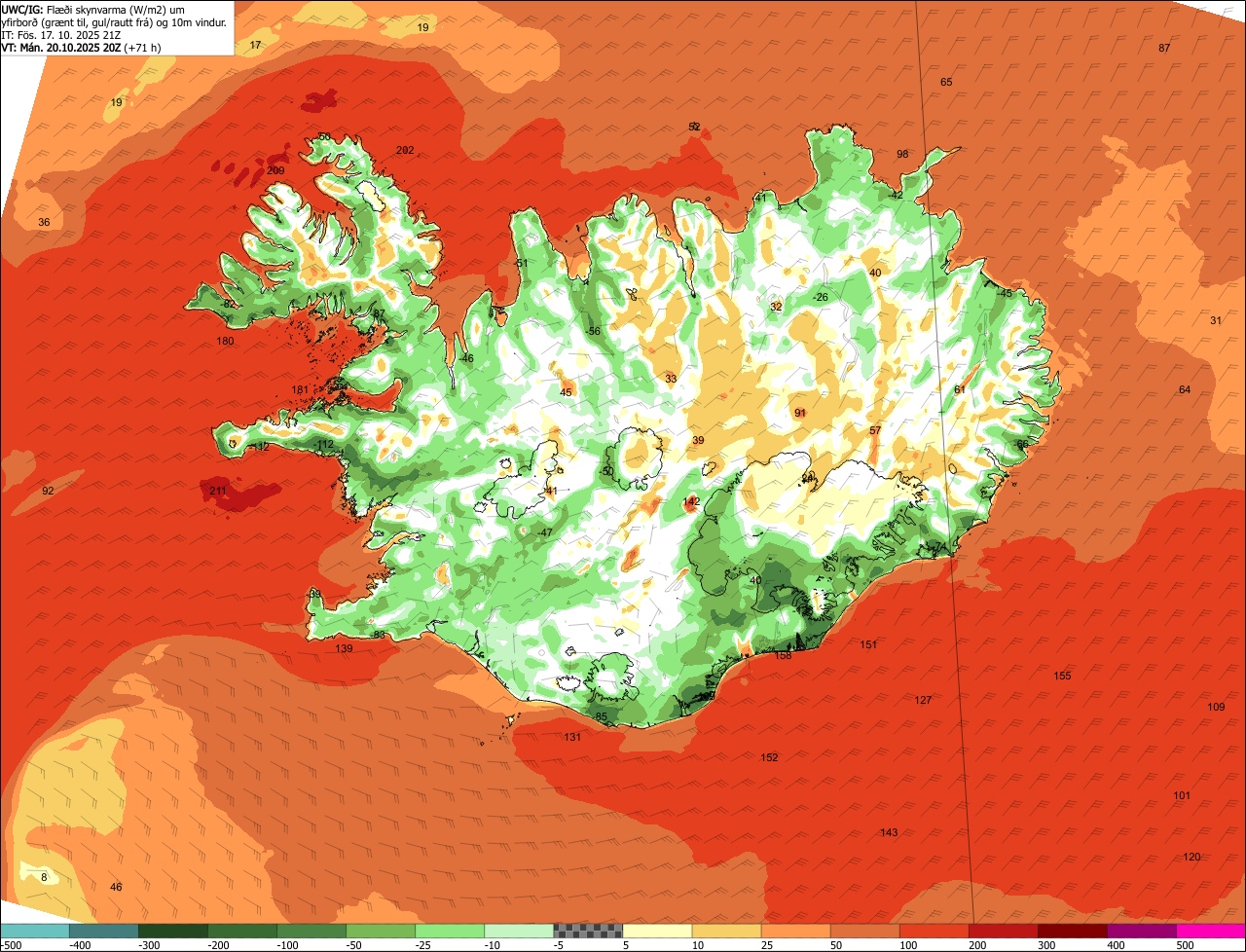Click the map value '158'

[783, 656]
